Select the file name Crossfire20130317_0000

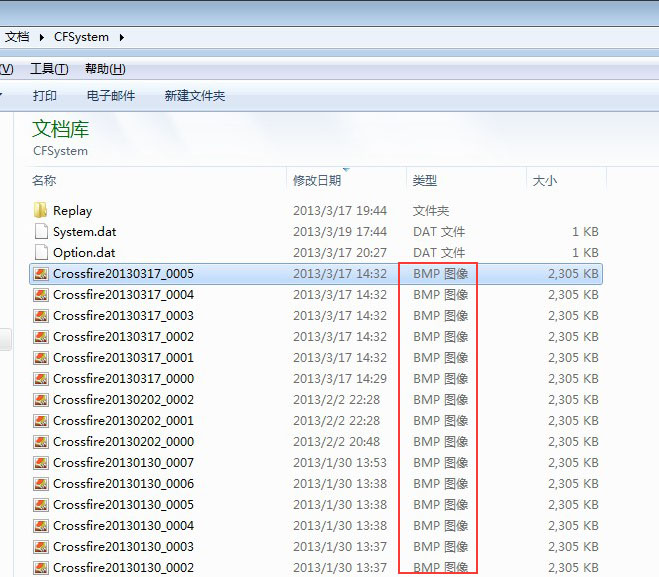pyautogui.click(x=124, y=379)
